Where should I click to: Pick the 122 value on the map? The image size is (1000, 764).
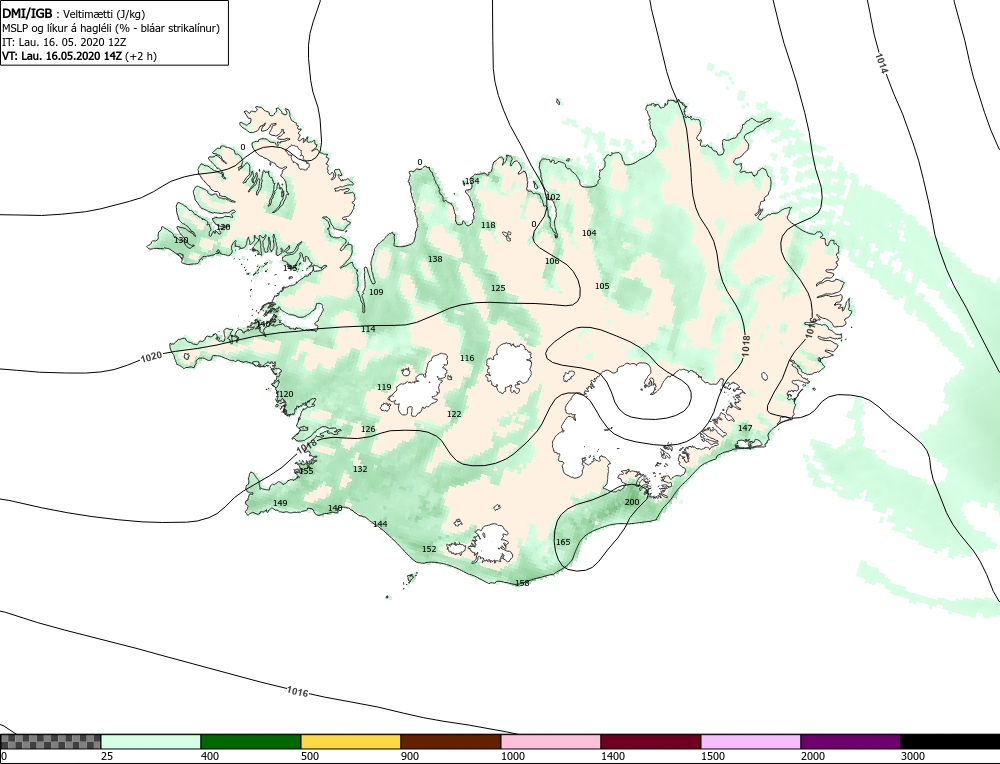point(454,414)
